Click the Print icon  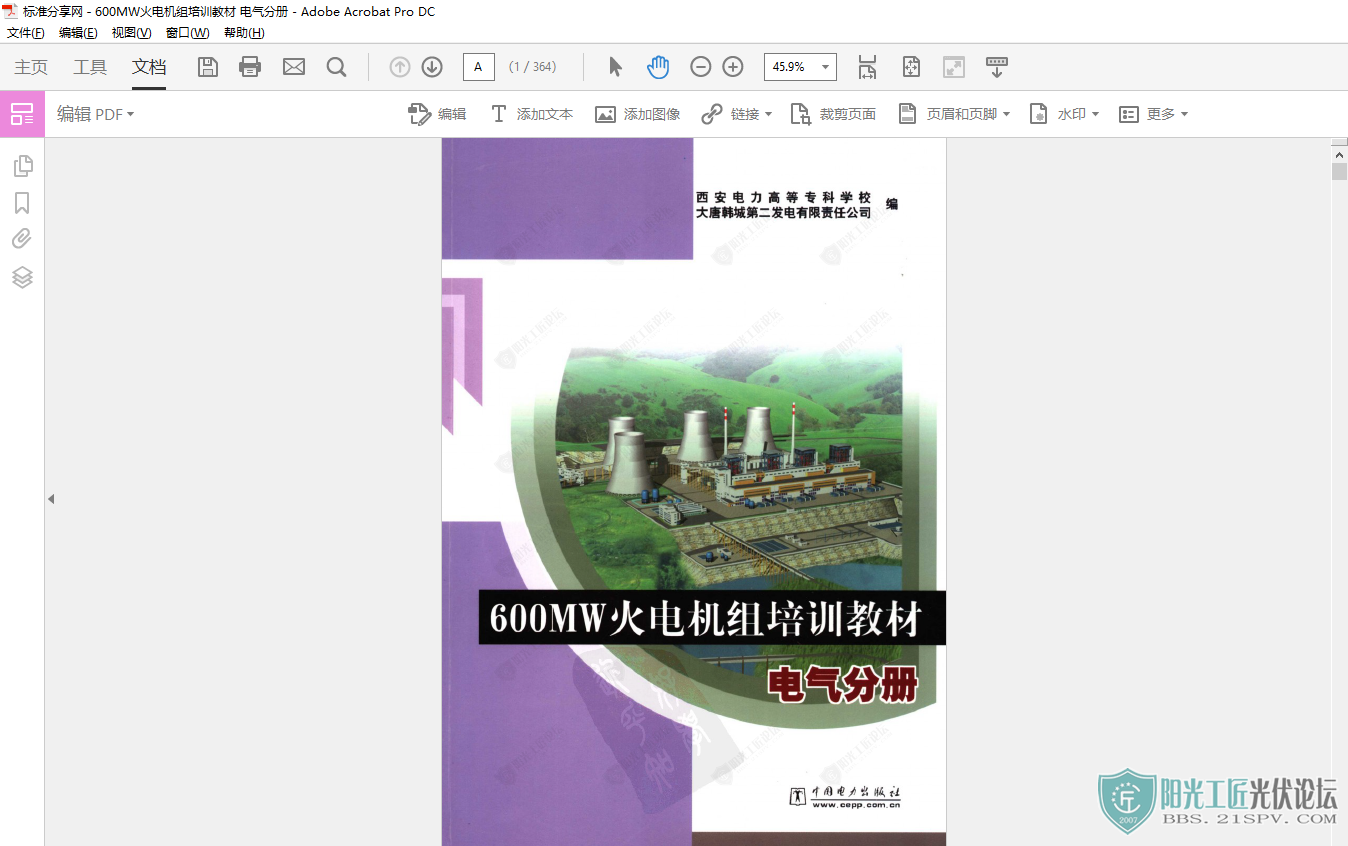(250, 67)
